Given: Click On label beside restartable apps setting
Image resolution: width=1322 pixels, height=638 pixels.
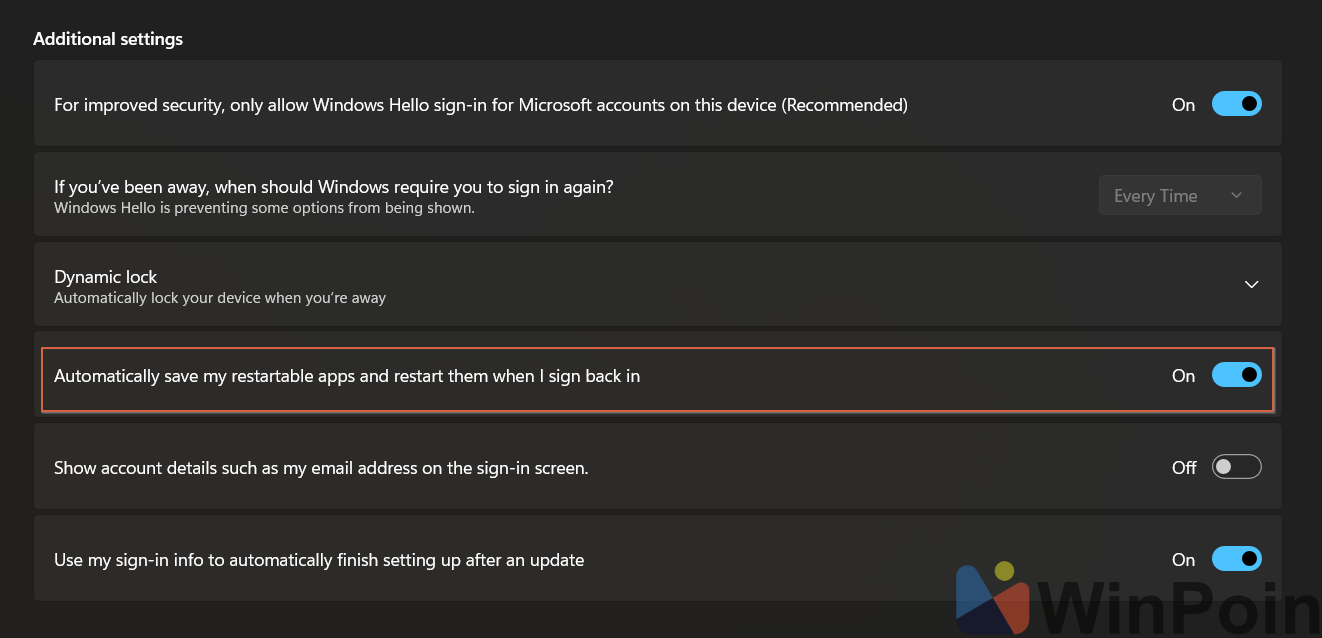Looking at the screenshot, I should pyautogui.click(x=1183, y=376).
